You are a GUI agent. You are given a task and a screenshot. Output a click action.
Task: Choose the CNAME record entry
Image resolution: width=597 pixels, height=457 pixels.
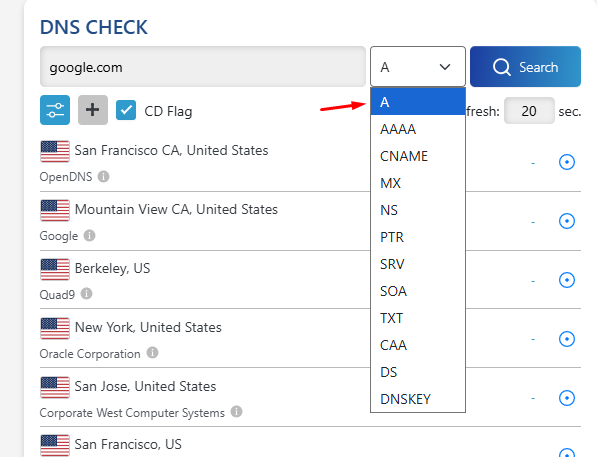418,156
